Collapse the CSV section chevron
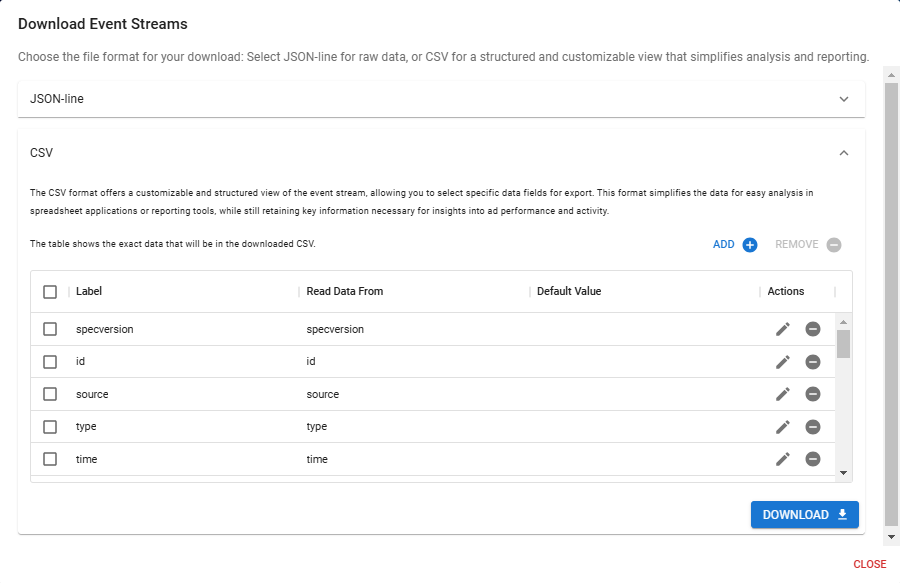900x583 pixels. point(844,153)
